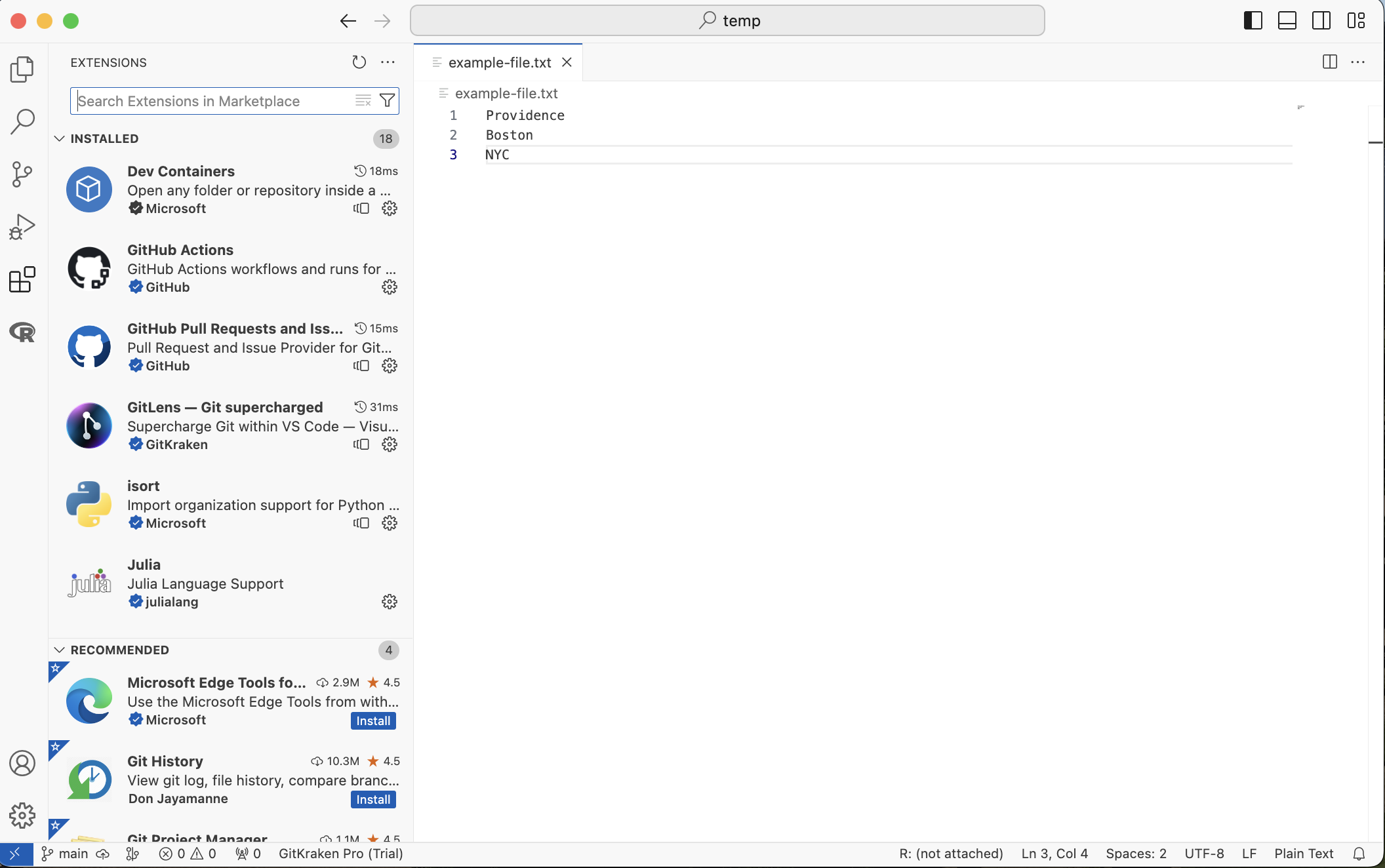Open the R extension view icon
The height and width of the screenshot is (868, 1385).
(x=22, y=332)
